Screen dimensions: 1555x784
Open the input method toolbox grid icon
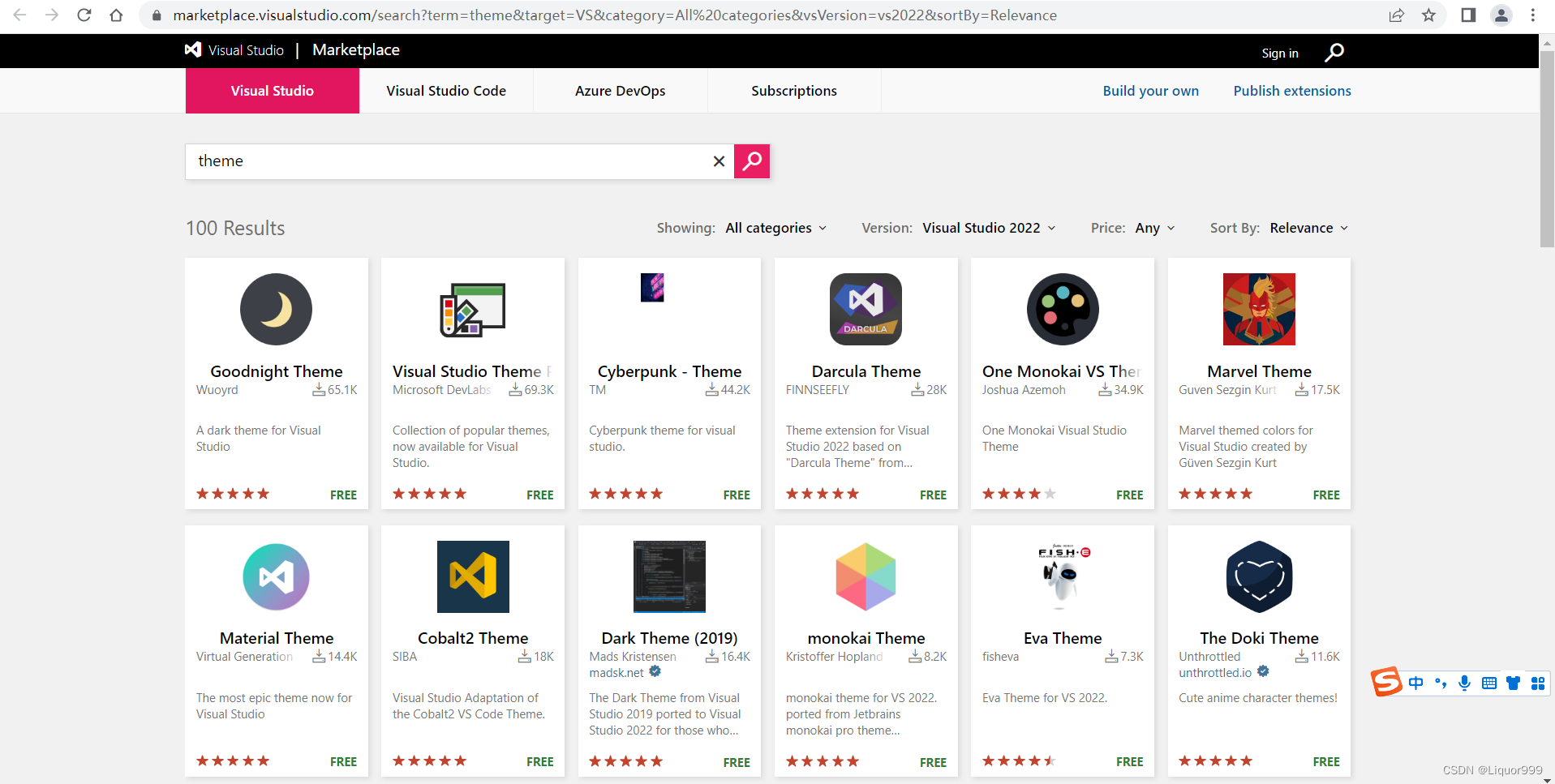coord(1538,683)
